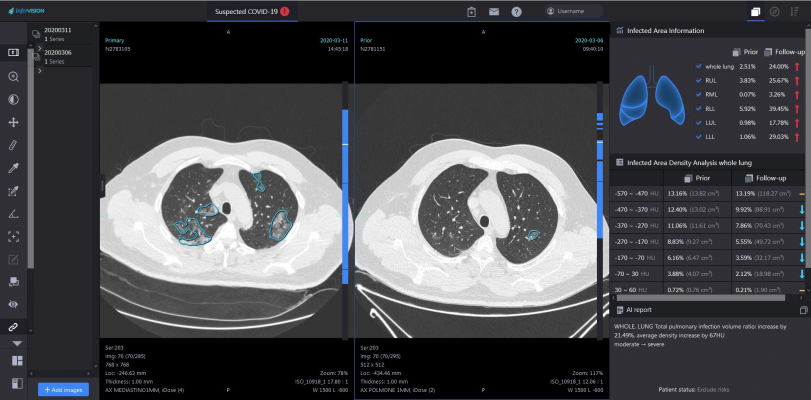This screenshot has height=400, width=811.
Task: Switch to the Suspected COVID-19 tab
Action: click(252, 12)
